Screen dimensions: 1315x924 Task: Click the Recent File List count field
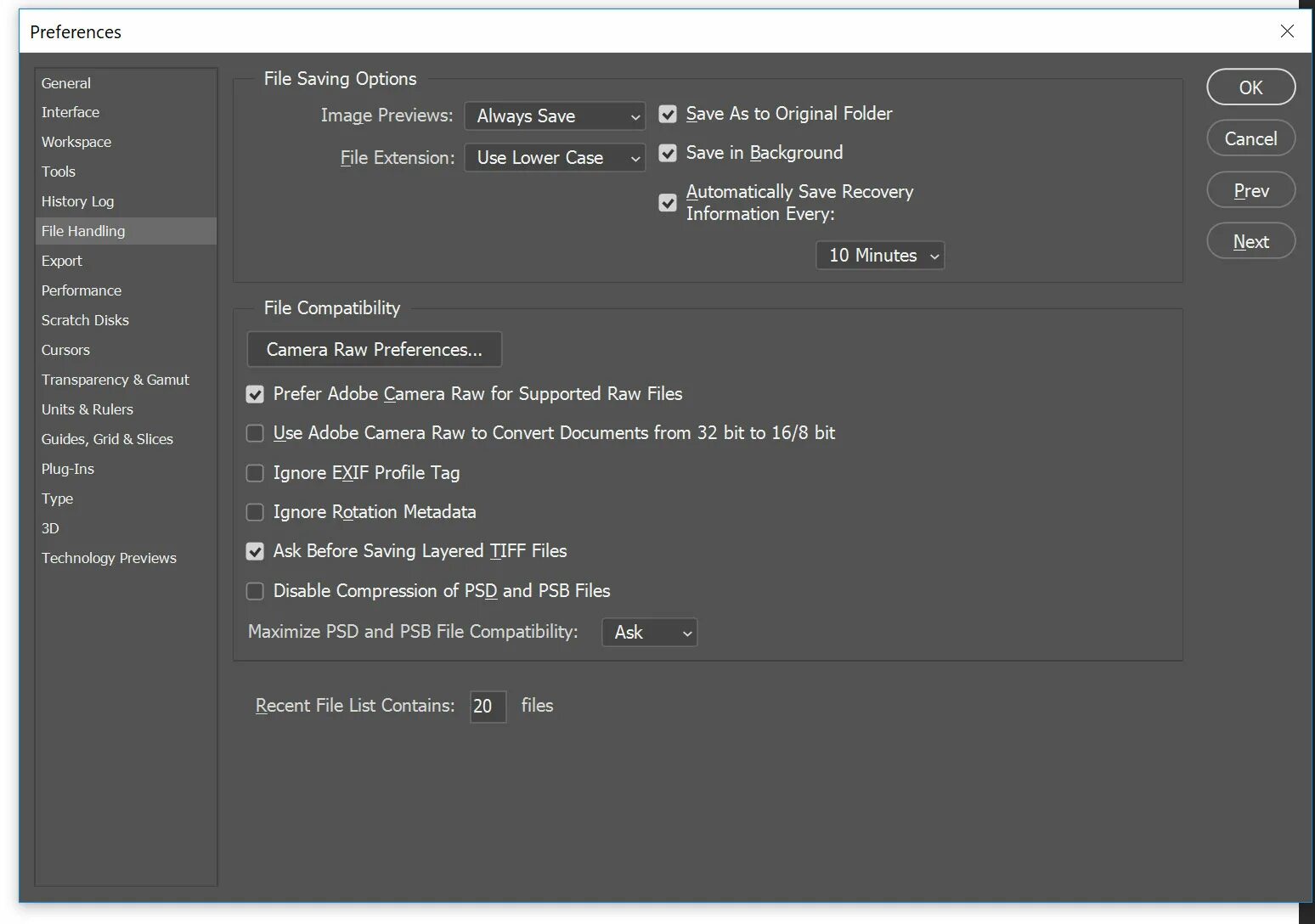[x=488, y=707]
